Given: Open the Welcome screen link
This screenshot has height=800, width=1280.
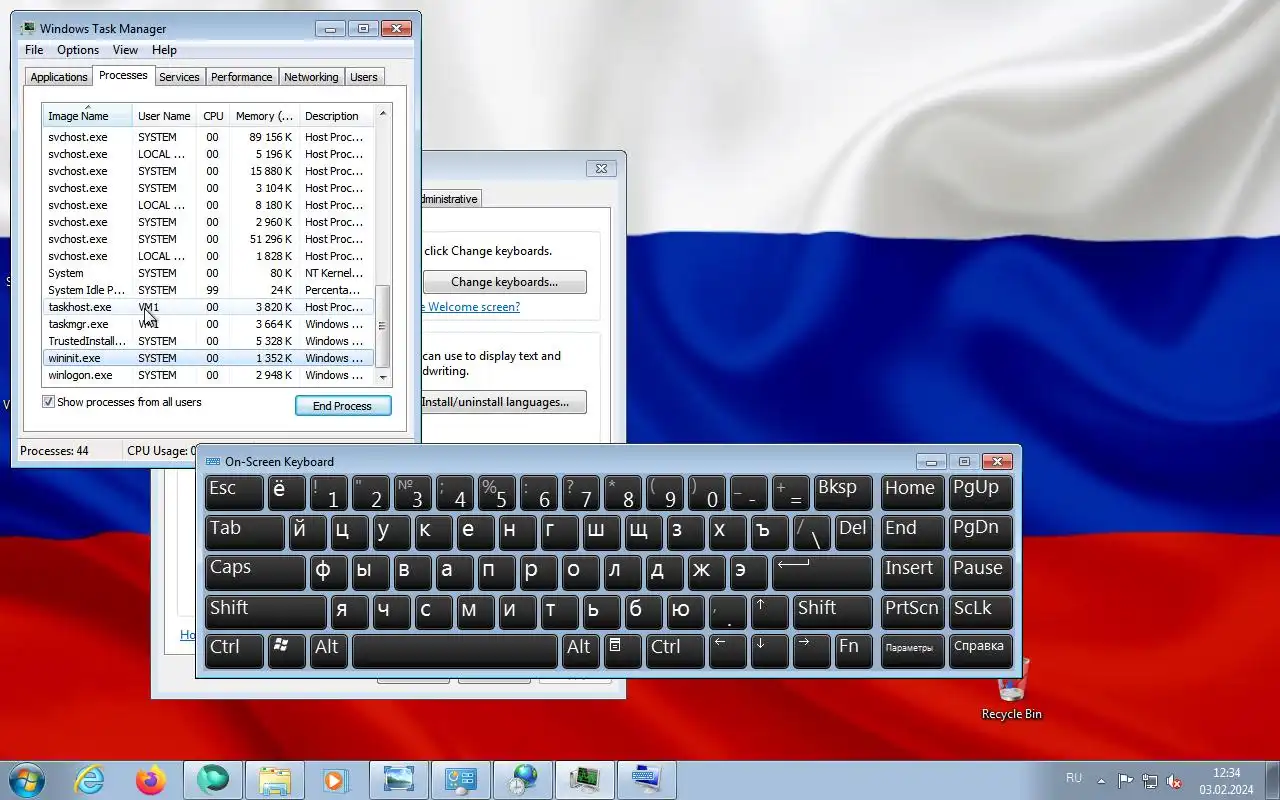Looking at the screenshot, I should (470, 307).
